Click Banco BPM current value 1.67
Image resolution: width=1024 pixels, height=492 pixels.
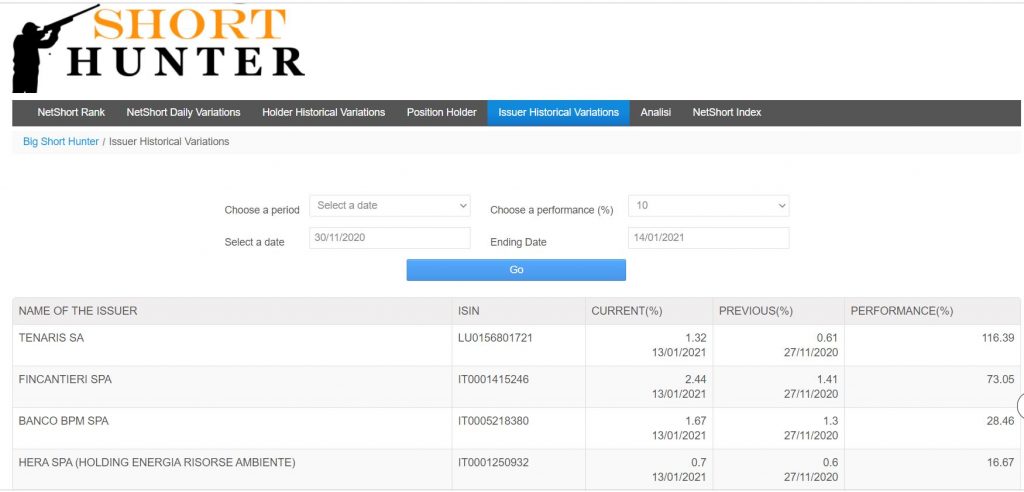point(696,421)
